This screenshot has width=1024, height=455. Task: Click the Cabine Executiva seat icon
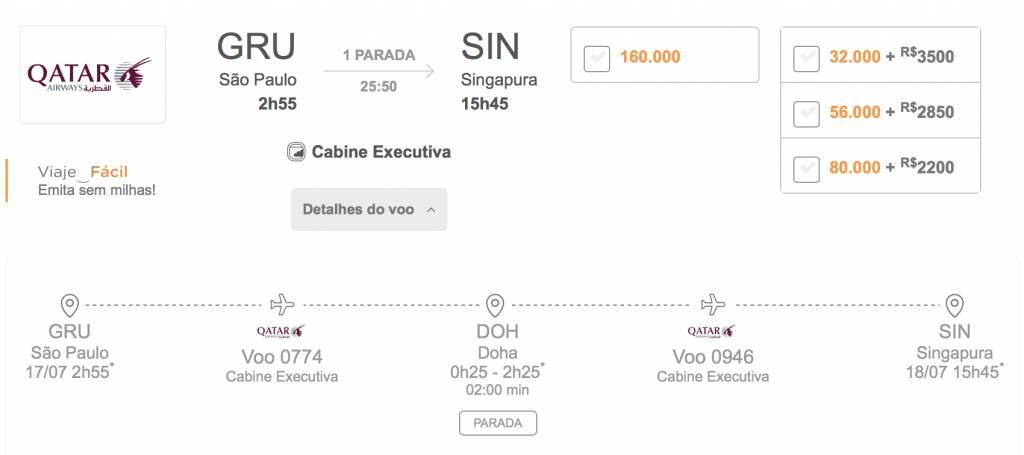pyautogui.click(x=296, y=152)
